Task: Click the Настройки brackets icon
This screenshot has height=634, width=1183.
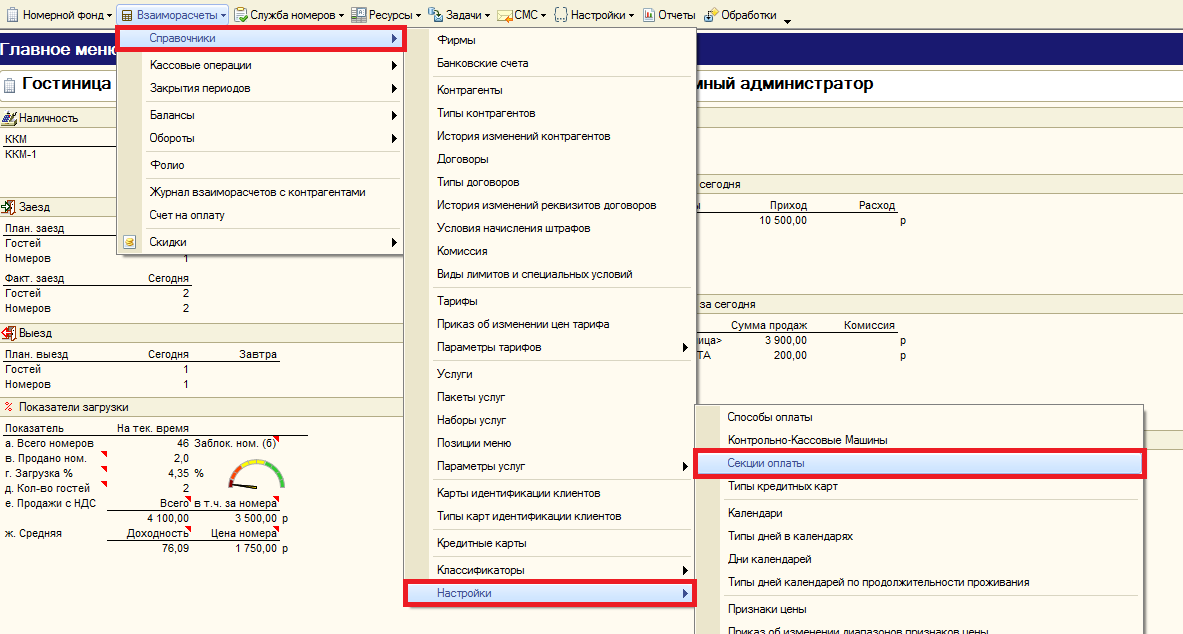Action: click(561, 15)
